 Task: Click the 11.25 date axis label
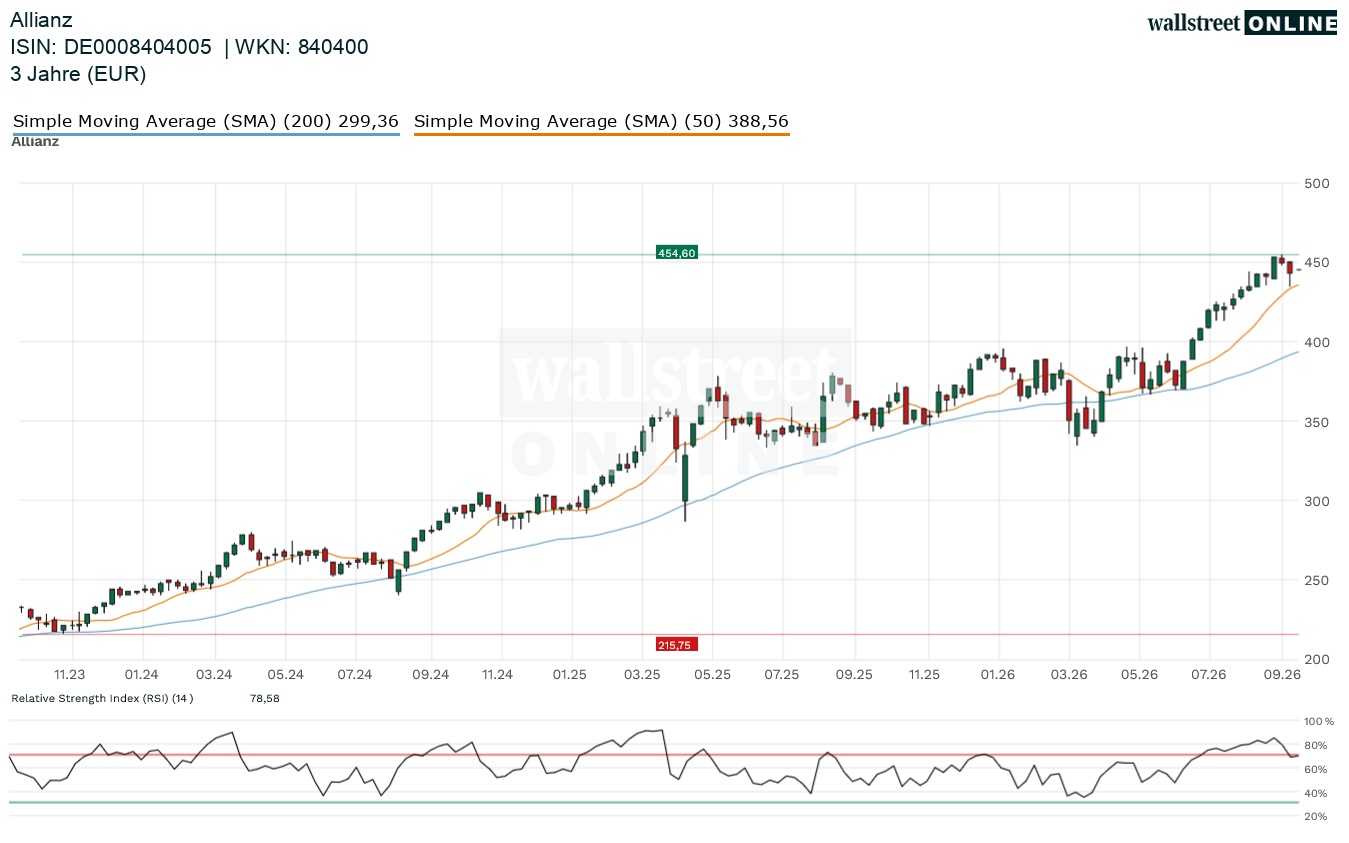pyautogui.click(x=925, y=675)
